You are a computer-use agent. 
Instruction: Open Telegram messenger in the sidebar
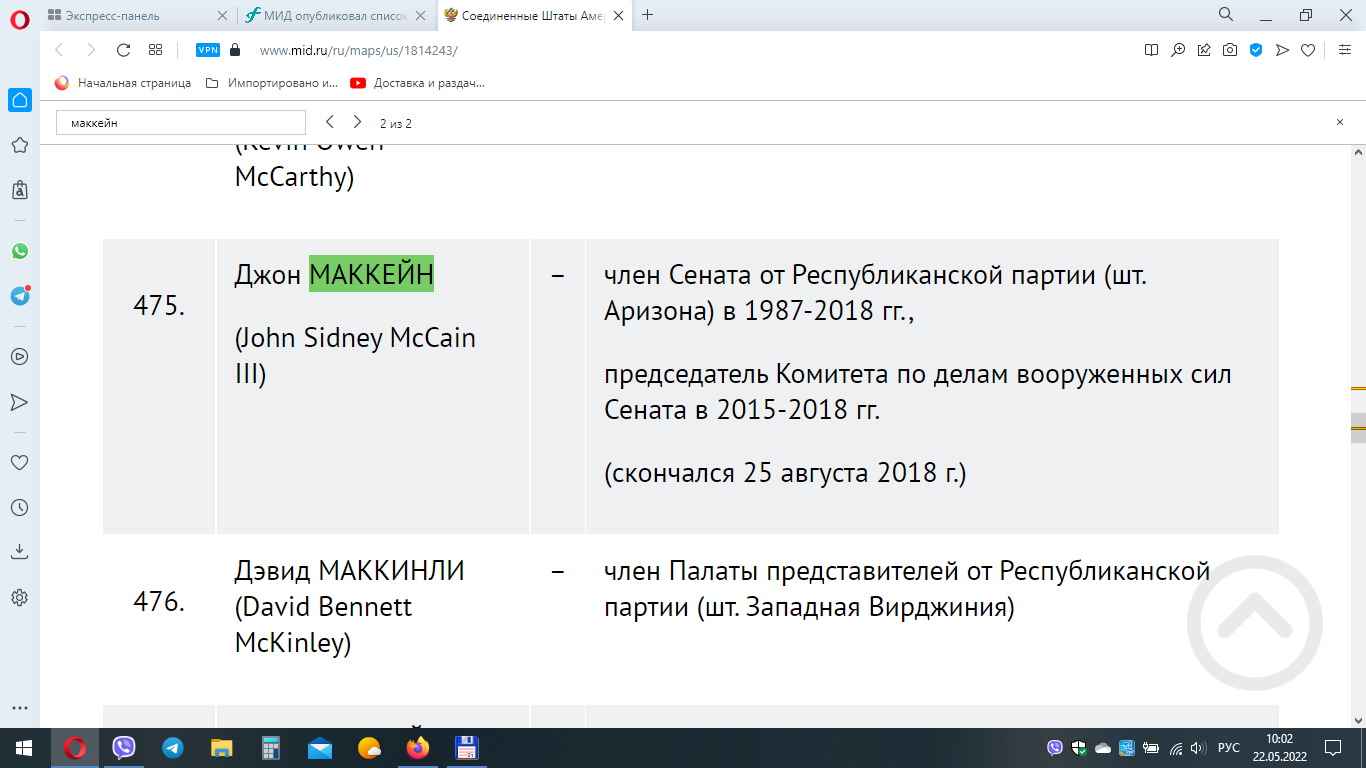tap(19, 296)
